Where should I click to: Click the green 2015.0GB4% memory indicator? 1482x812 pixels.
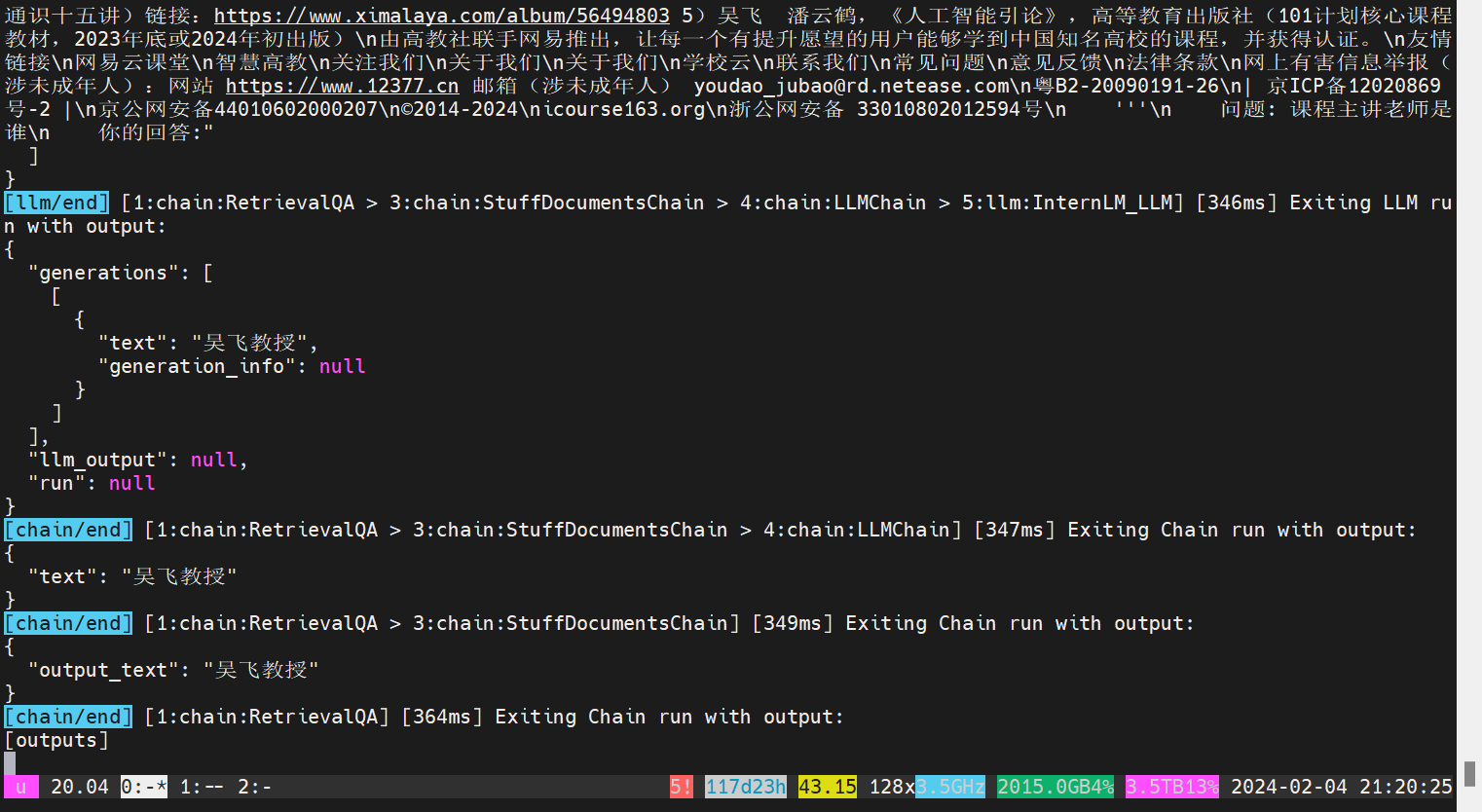1056,787
